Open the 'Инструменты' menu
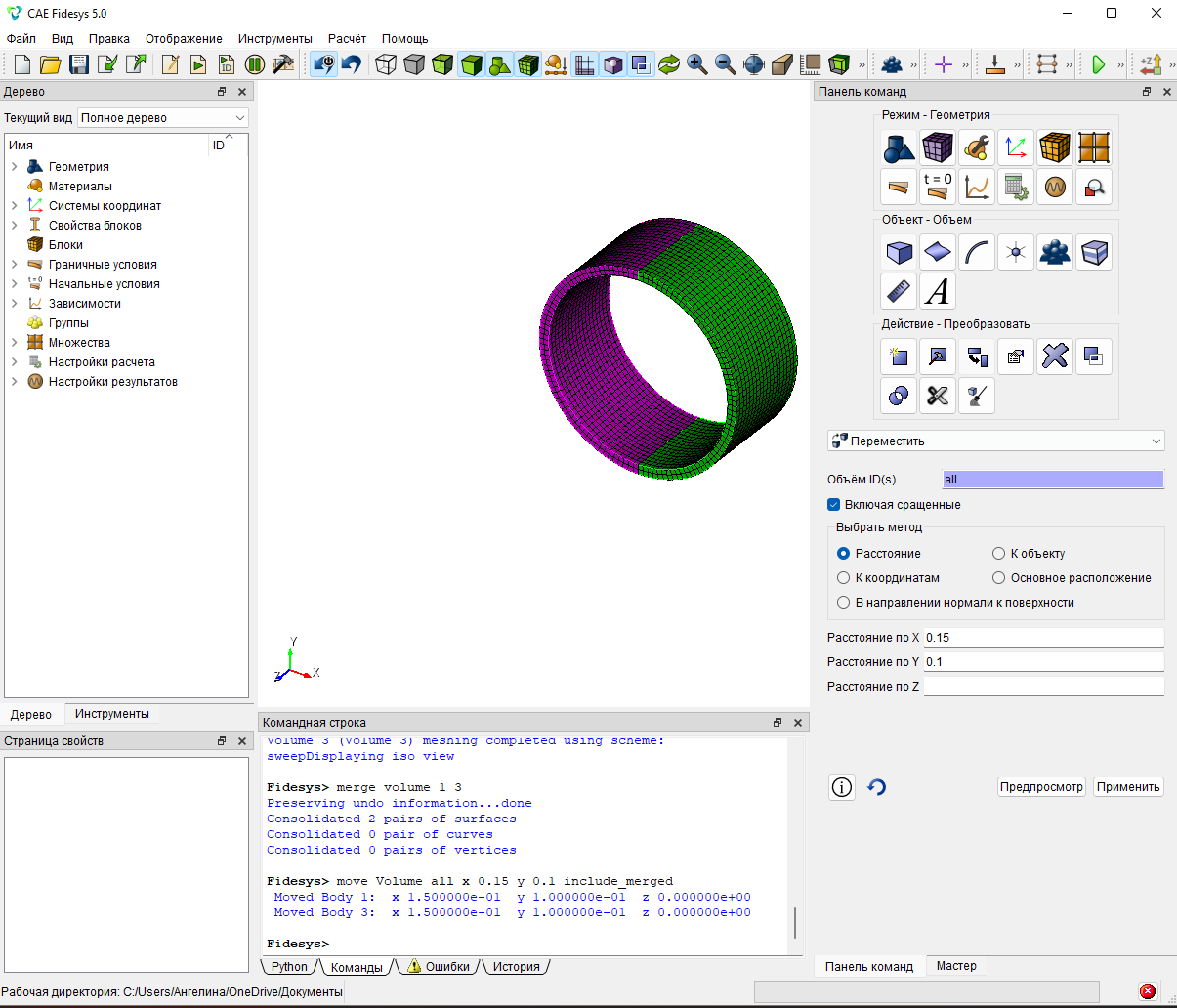The image size is (1177, 1008). click(x=275, y=39)
